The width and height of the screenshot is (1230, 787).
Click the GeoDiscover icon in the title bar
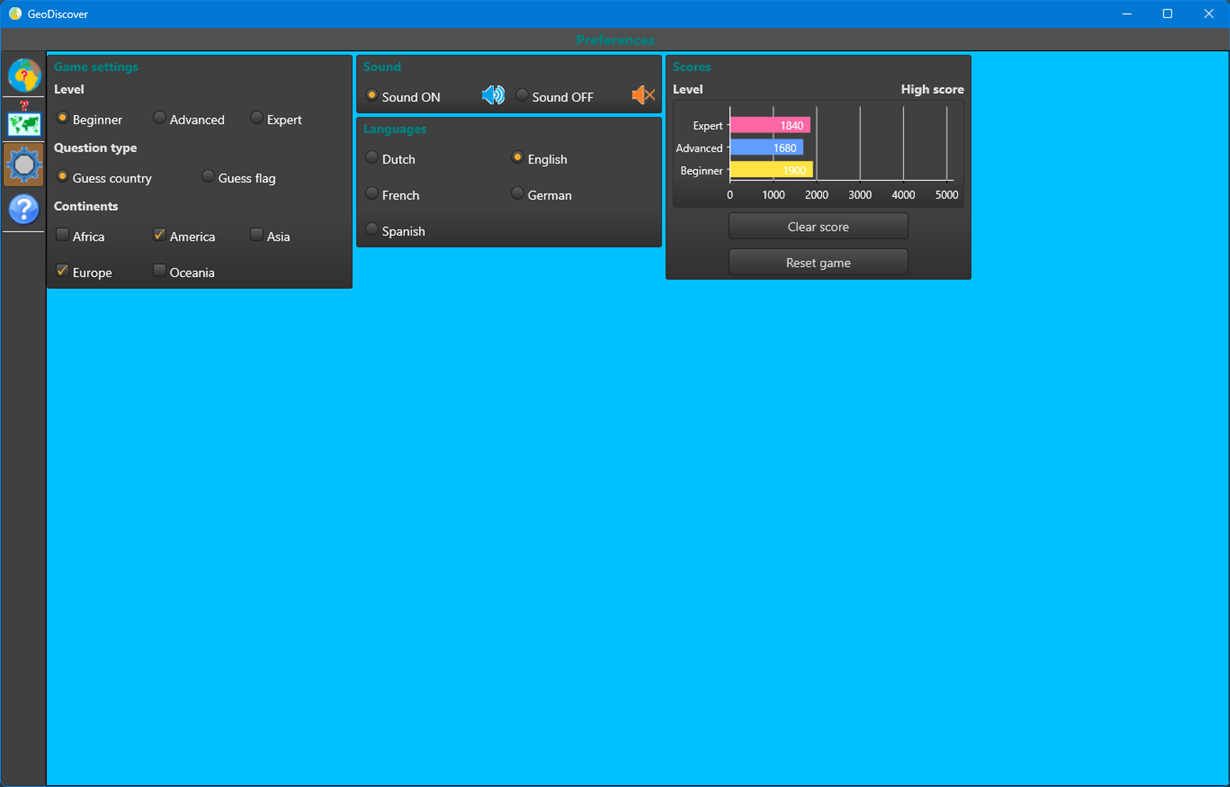pyautogui.click(x=14, y=13)
